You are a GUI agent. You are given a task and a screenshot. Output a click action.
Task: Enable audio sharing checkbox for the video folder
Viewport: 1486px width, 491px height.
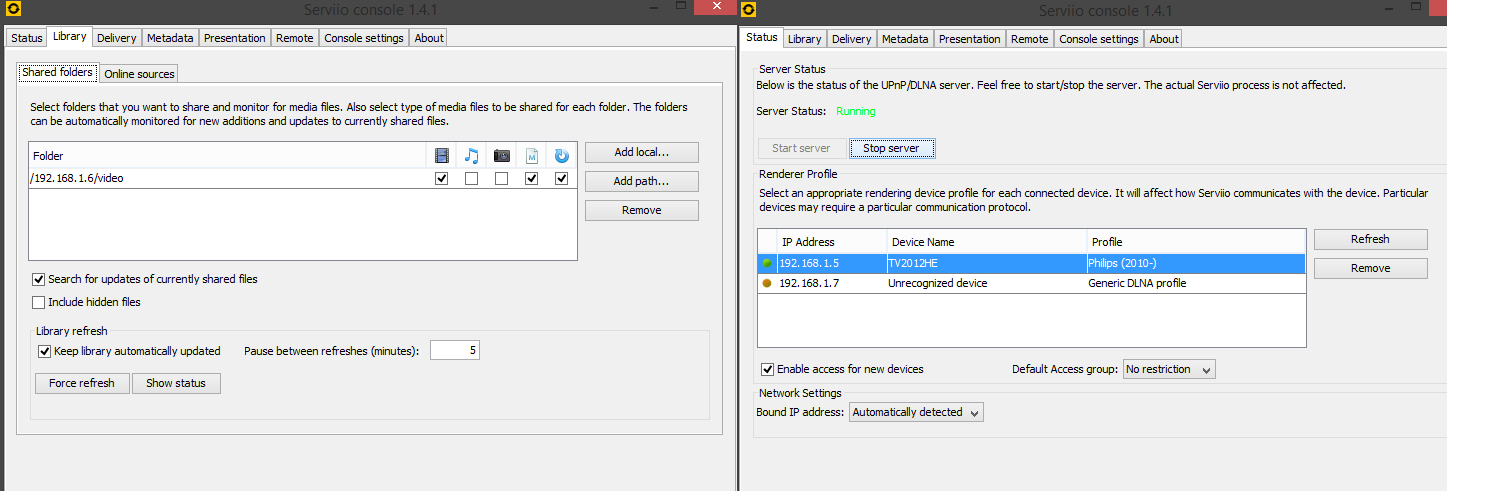(471, 178)
